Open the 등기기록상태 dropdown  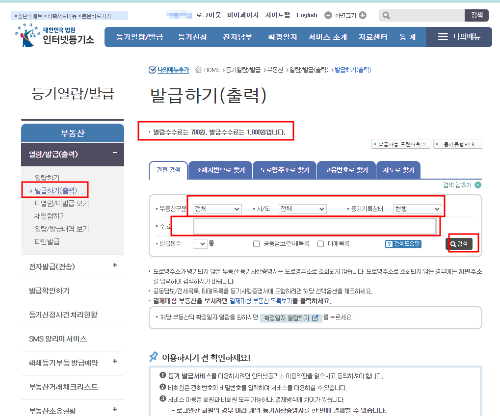click(417, 209)
